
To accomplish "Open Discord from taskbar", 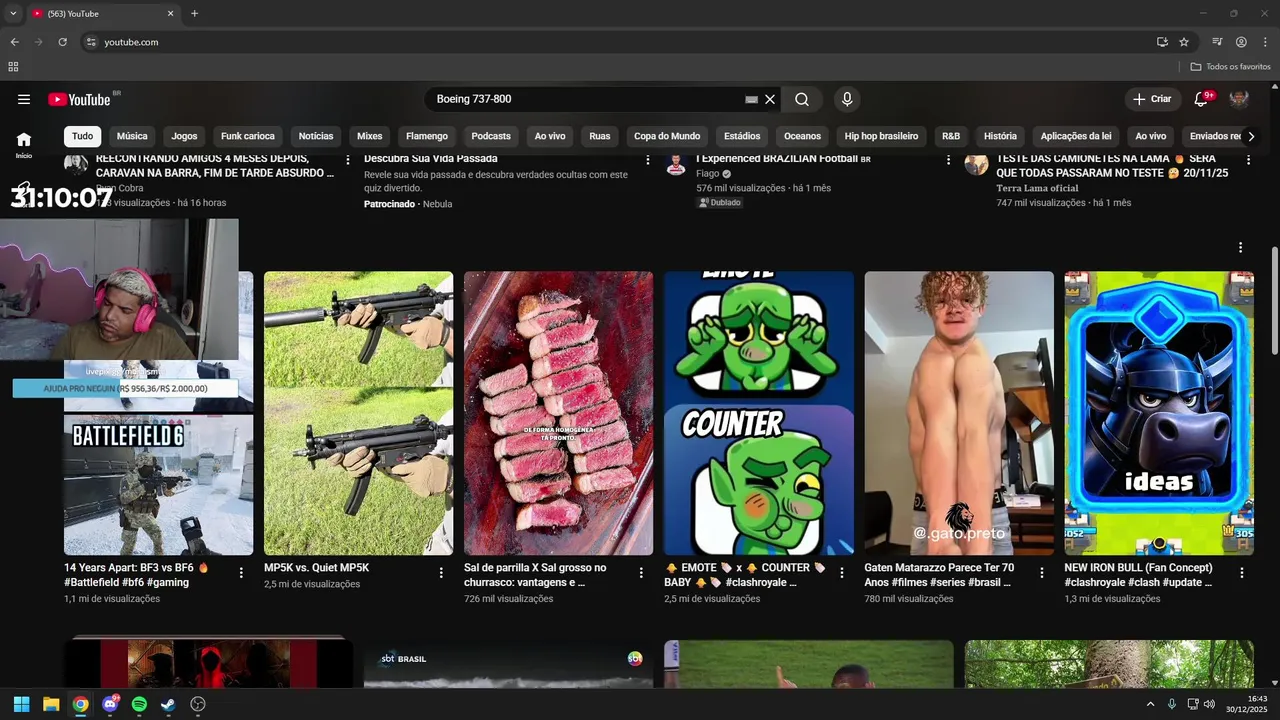I will coord(110,704).
